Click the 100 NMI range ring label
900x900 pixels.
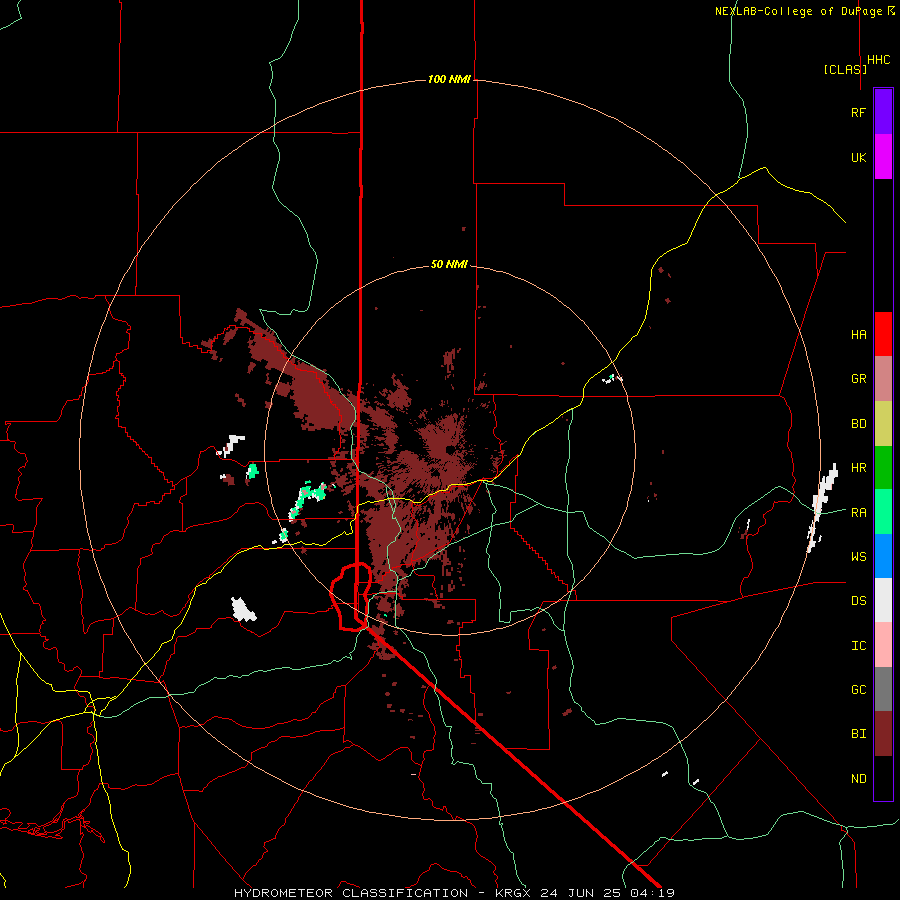(x=449, y=79)
